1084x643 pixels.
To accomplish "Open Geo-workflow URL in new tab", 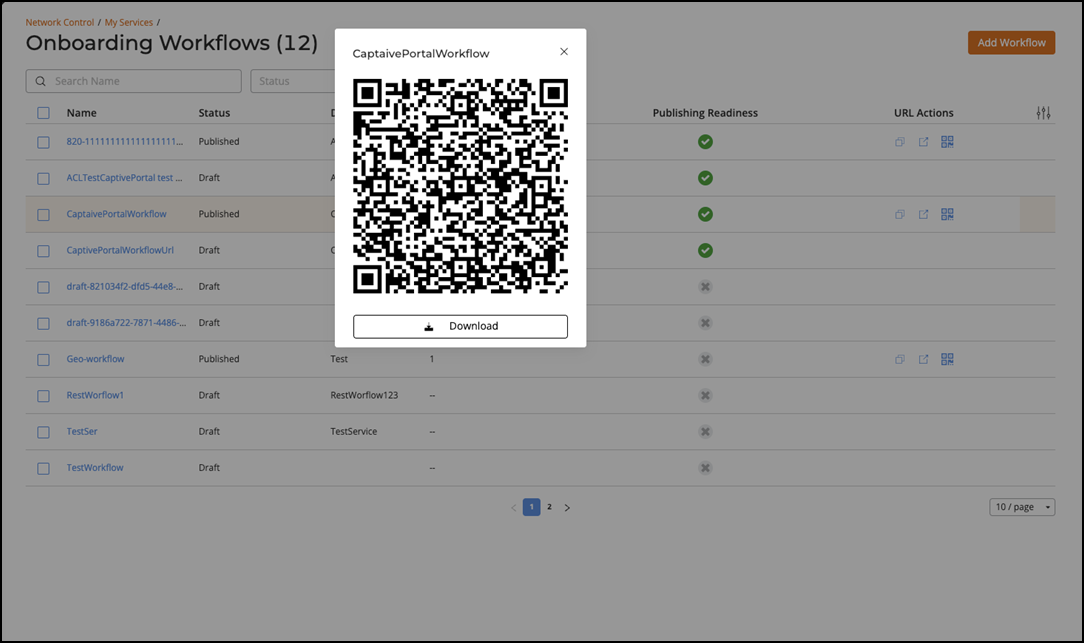I will (923, 359).
